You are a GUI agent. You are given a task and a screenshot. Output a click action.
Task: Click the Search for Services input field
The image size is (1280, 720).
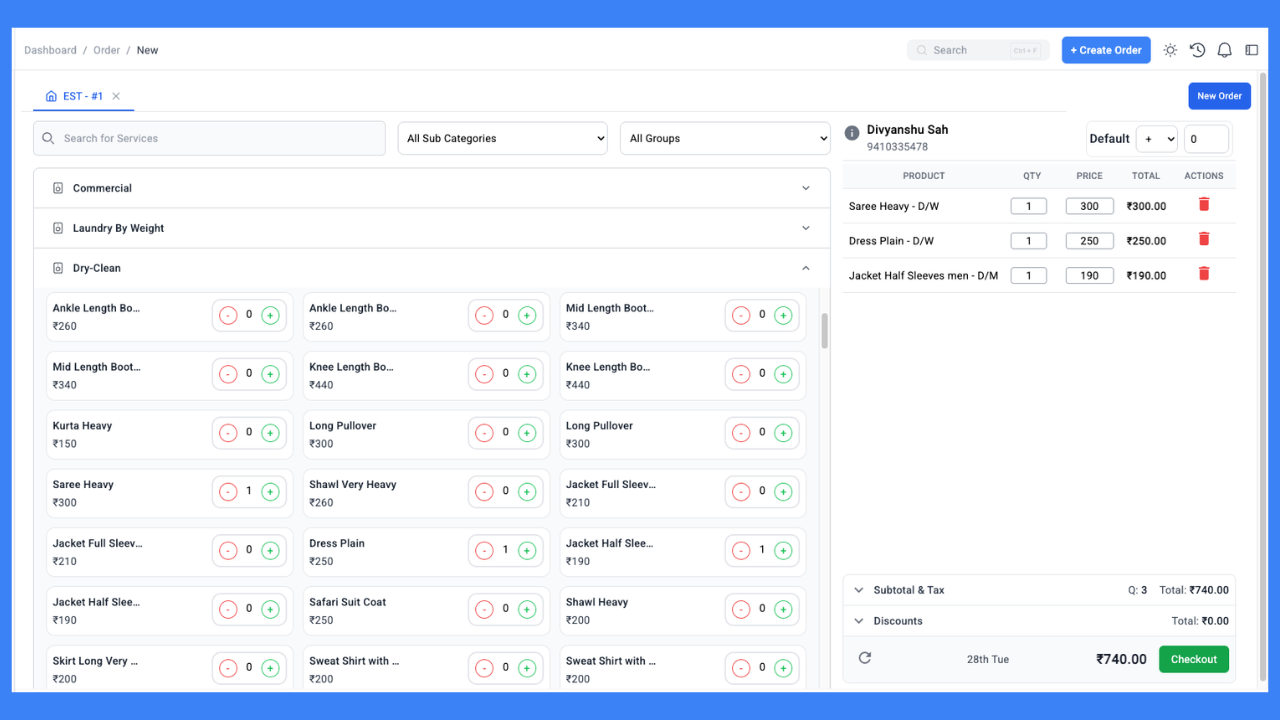[208, 138]
